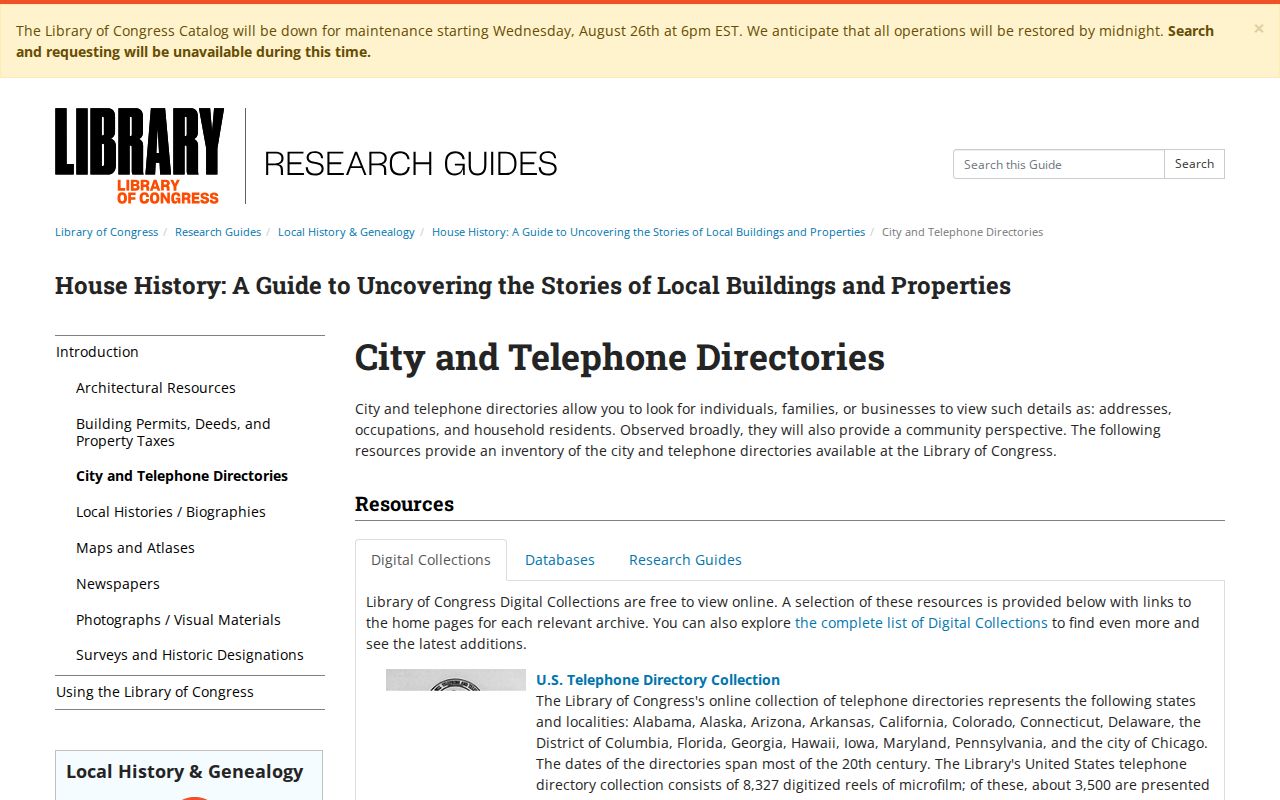Click the Telephone Directory Collection thumbnail

pyautogui.click(x=456, y=680)
